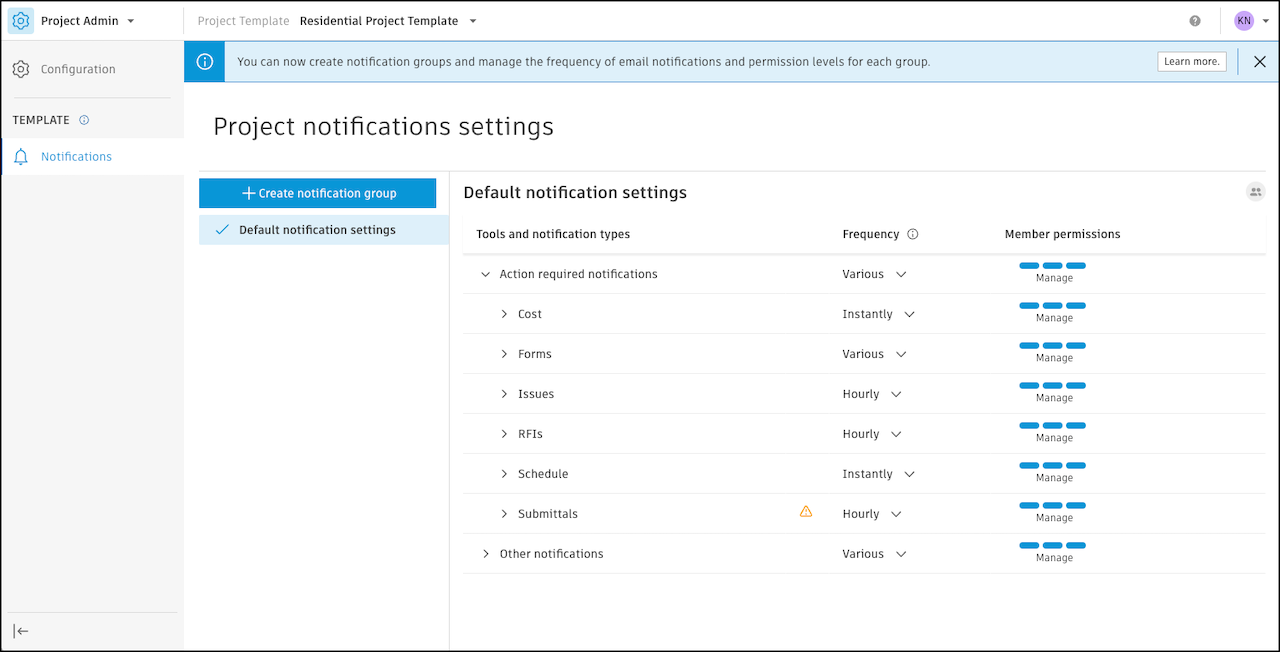The width and height of the screenshot is (1280, 652).
Task: Change Other notifications permission level bar
Action: pyautogui.click(x=1051, y=545)
